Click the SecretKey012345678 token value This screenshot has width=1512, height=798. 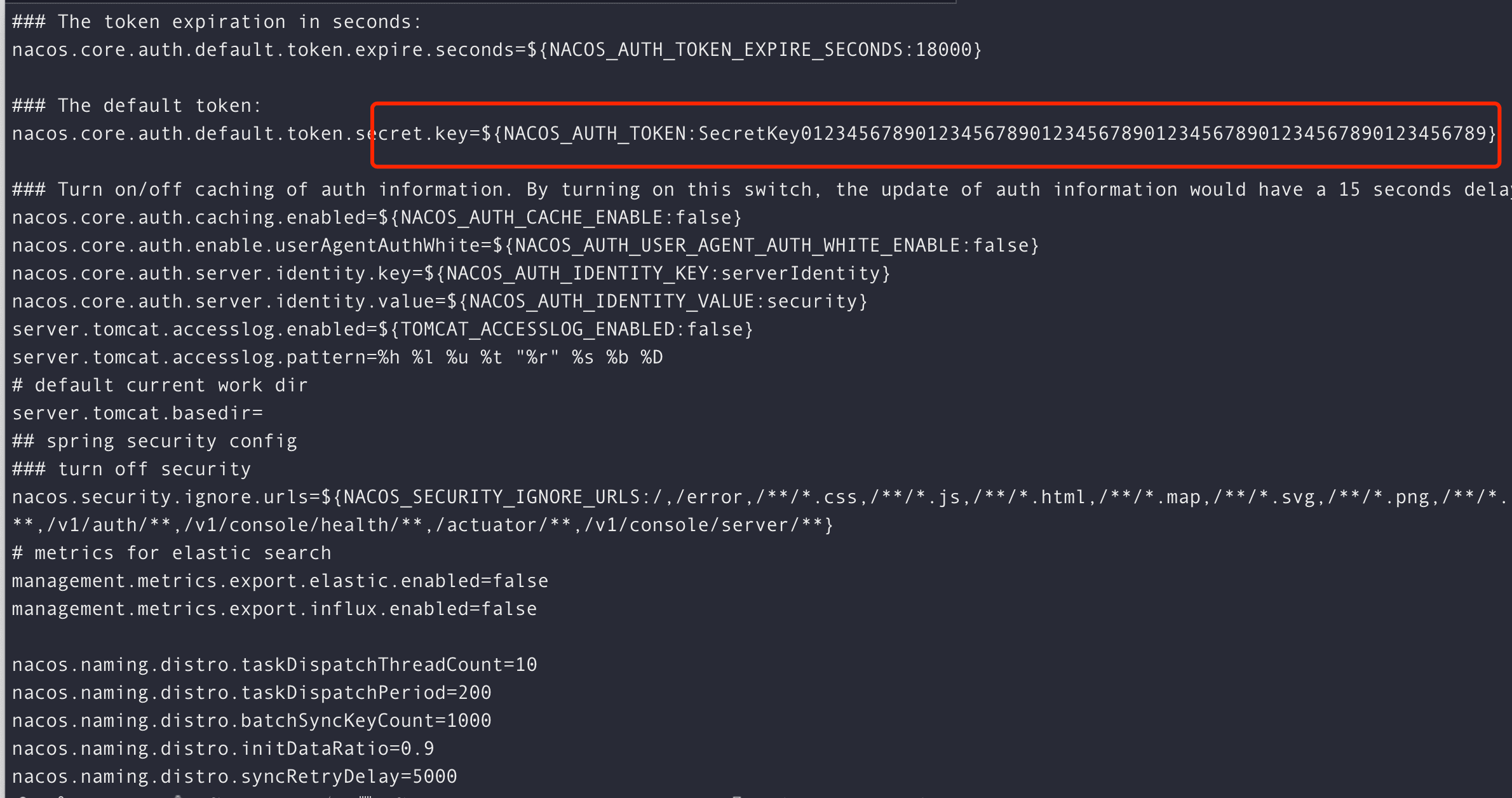click(x=1091, y=133)
